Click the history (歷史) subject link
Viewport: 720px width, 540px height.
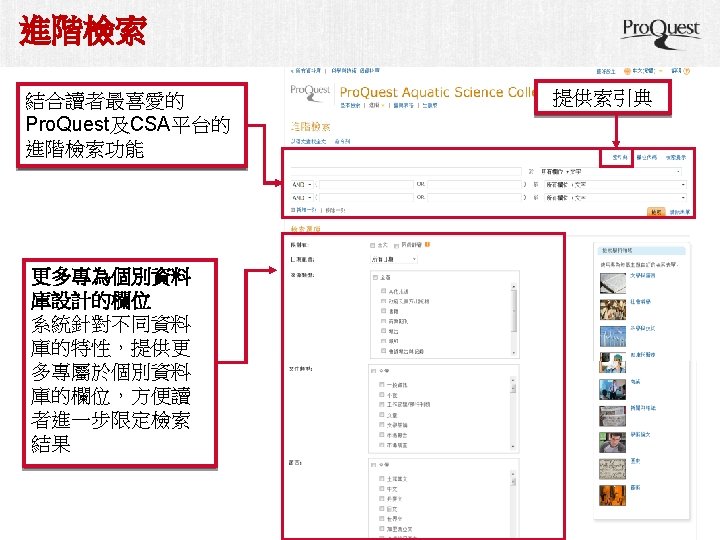[x=635, y=461]
